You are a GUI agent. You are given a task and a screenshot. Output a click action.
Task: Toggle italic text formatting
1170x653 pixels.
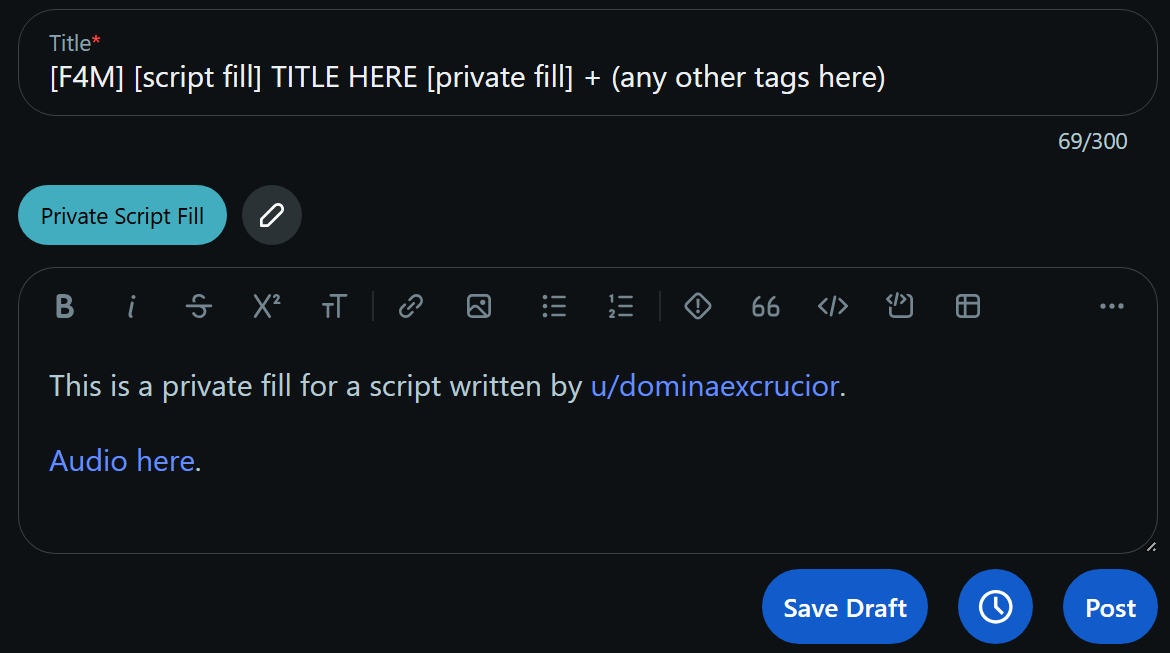131,307
